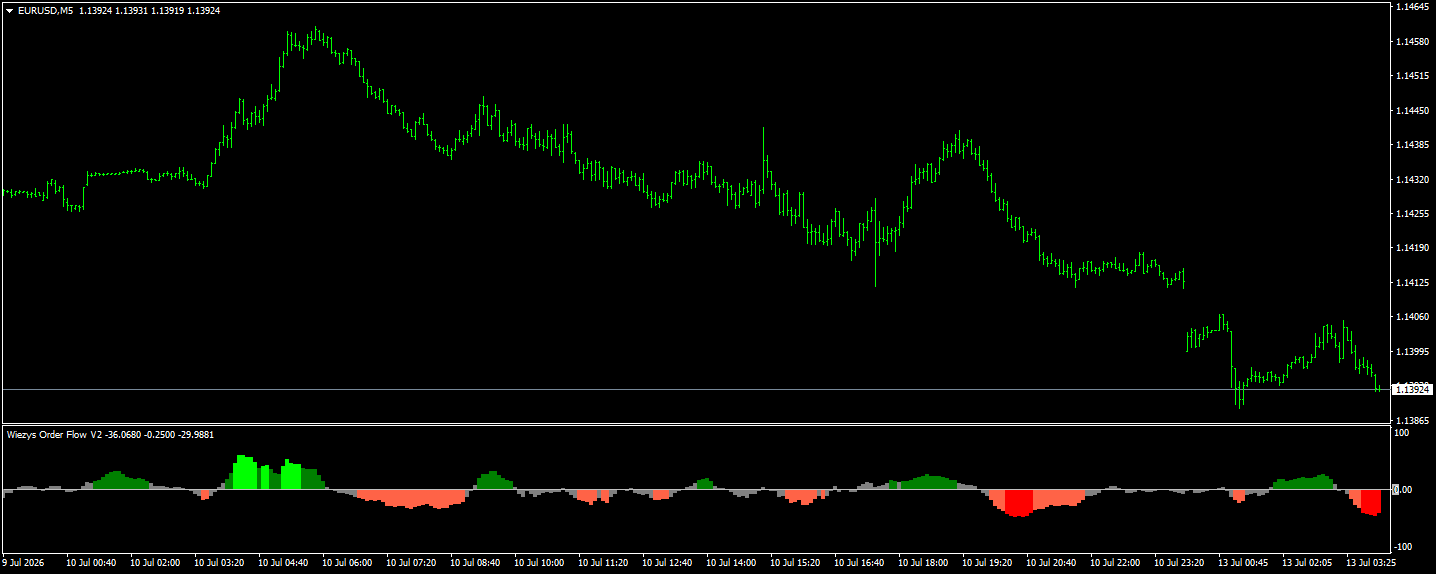This screenshot has height=574, width=1436.
Task: Click the indicator zero level tag 0.00
Action: coord(1403,490)
